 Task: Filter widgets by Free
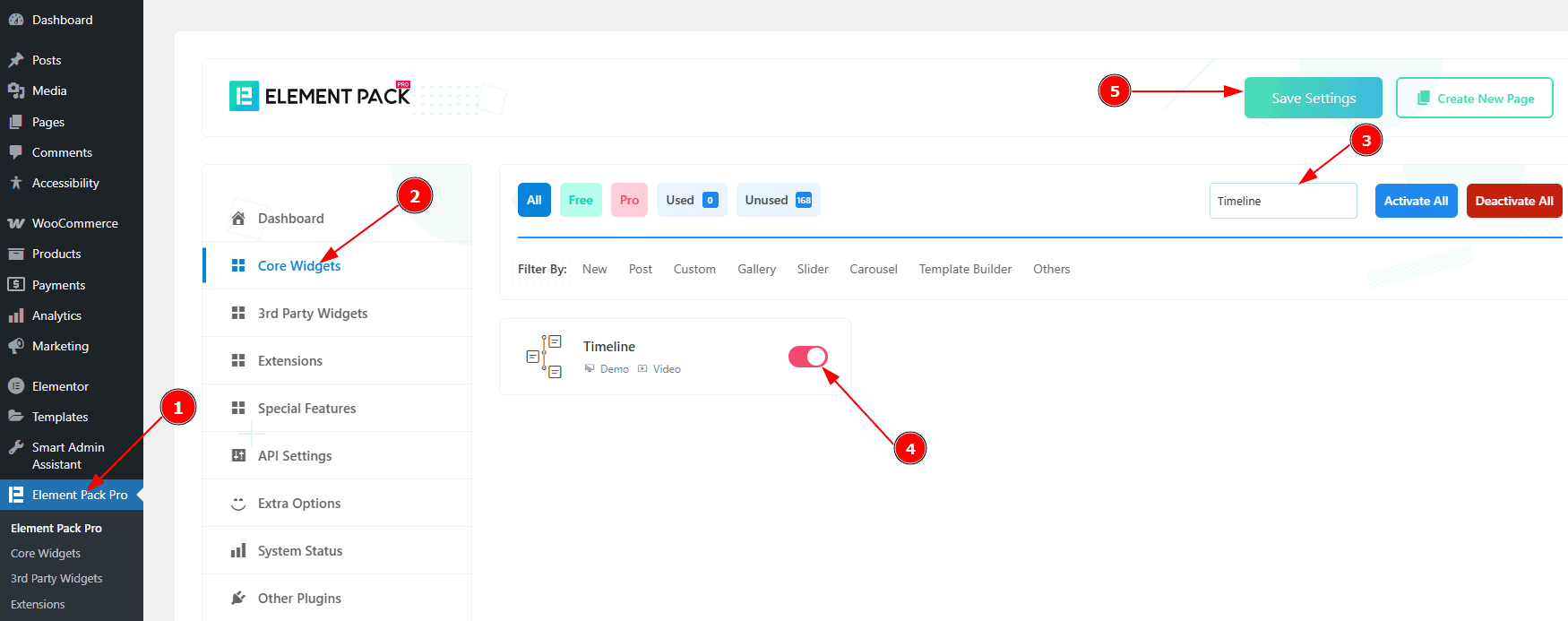[x=581, y=200]
